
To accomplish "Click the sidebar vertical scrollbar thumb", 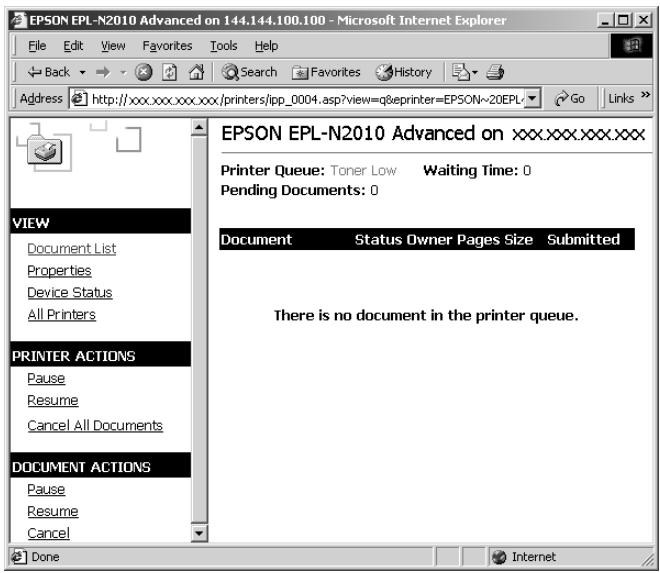I will (199, 329).
